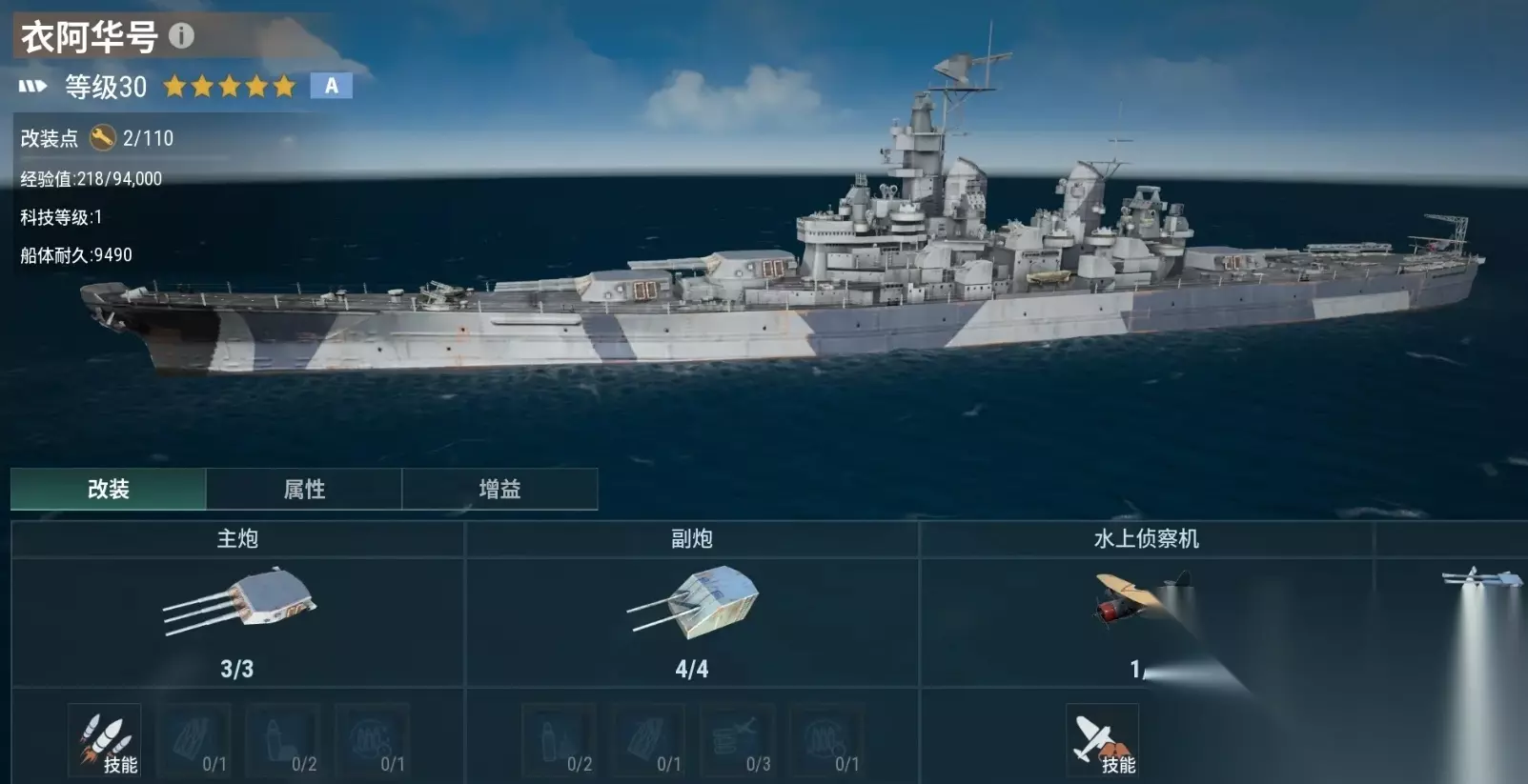The height and width of the screenshot is (784, 1528).
Task: Switch to the 增益 tab
Action: click(x=499, y=489)
